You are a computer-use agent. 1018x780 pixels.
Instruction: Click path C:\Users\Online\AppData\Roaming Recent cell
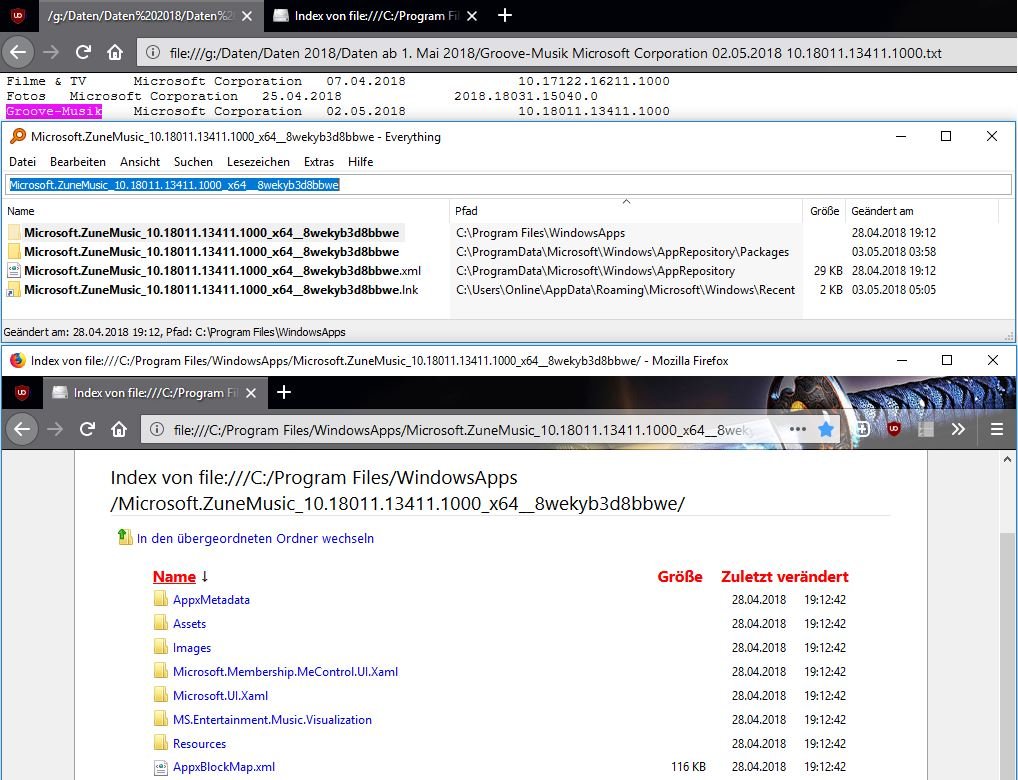(625, 290)
